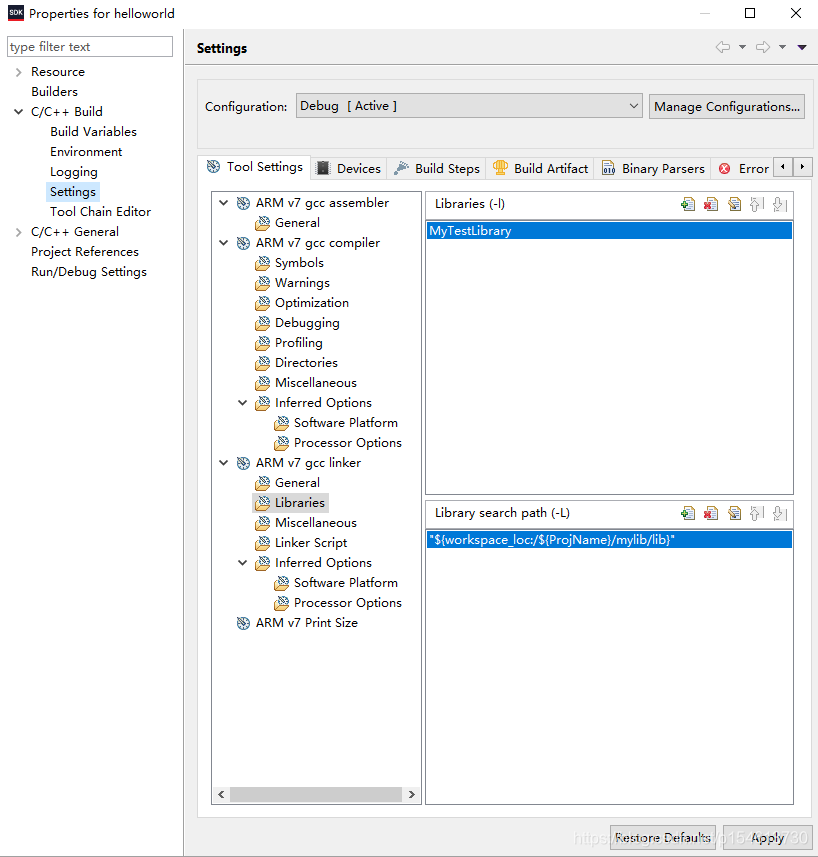Add a new library entry in Libraries (-l)
The height and width of the screenshot is (857, 818).
tap(687, 204)
